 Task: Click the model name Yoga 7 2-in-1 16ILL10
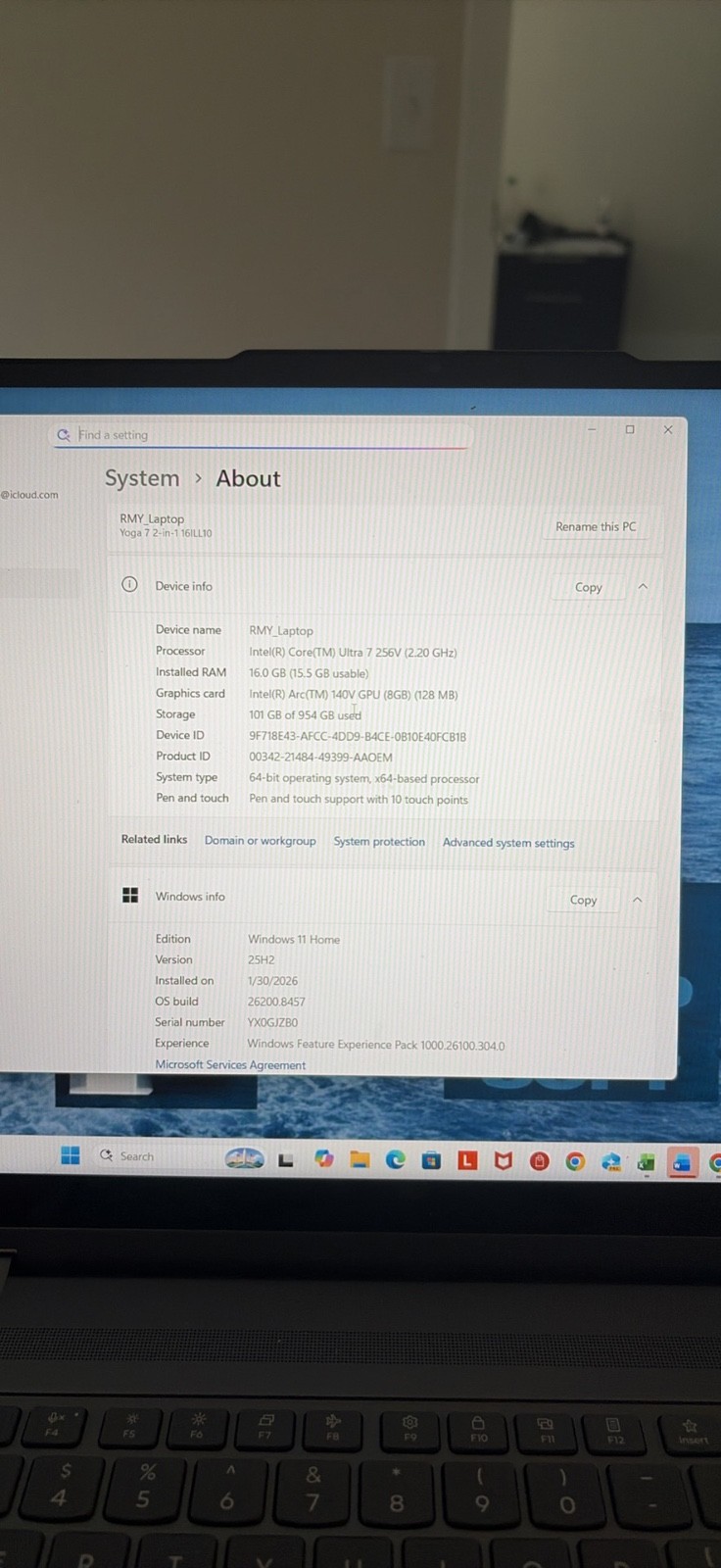(x=166, y=533)
